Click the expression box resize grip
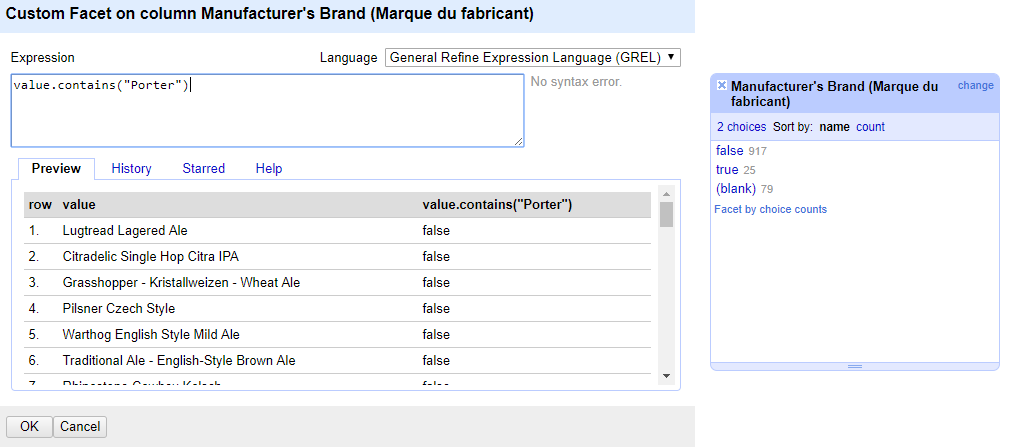The height and width of the screenshot is (447, 1012). pyautogui.click(x=518, y=141)
